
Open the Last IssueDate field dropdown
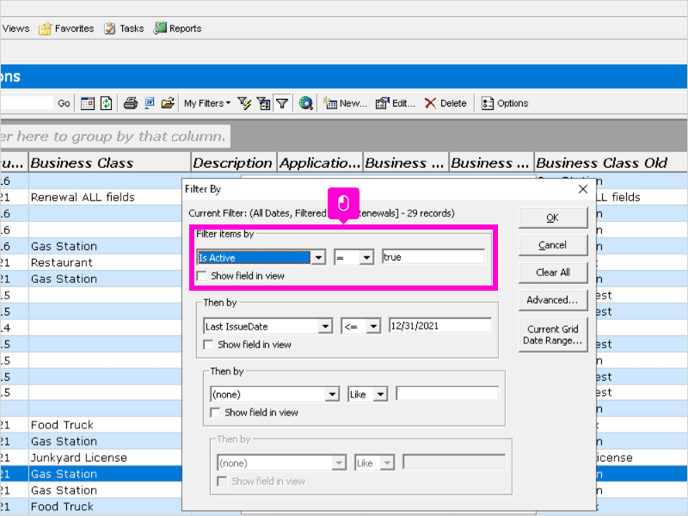[325, 326]
